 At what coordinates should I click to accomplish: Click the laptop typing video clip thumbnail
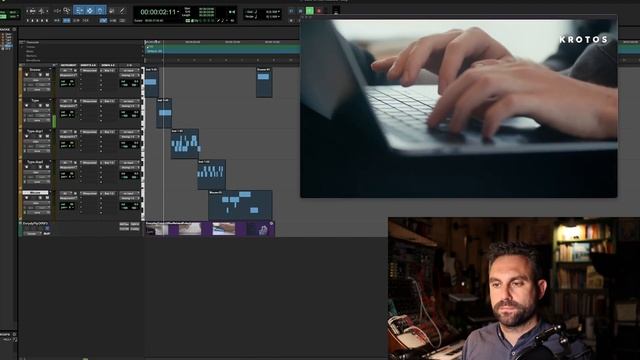[224, 229]
